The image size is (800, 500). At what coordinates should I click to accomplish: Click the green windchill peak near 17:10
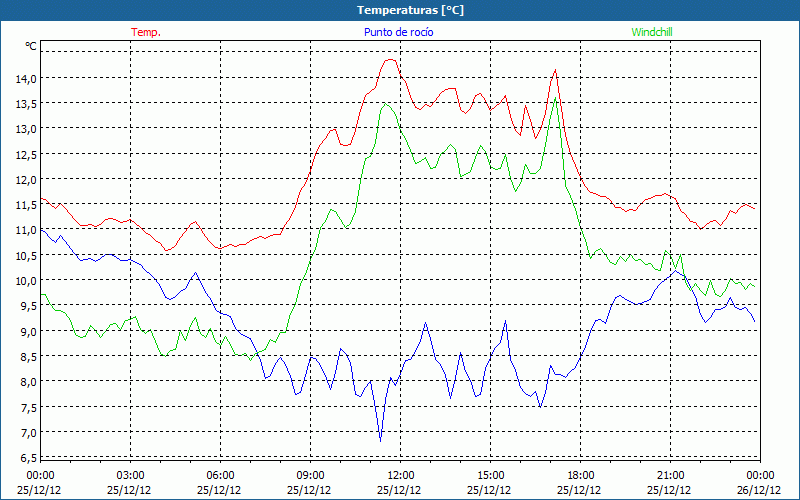(x=555, y=97)
